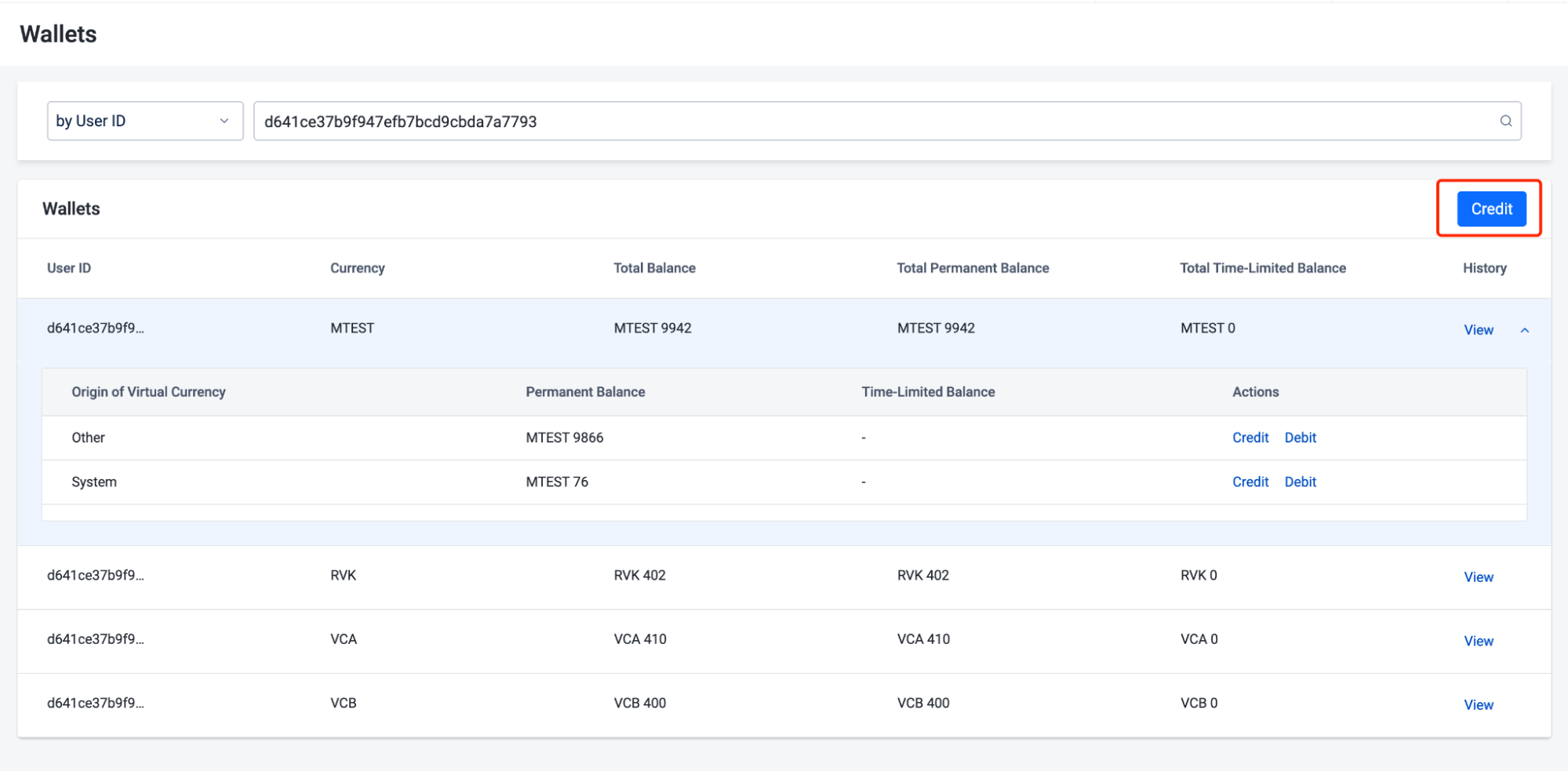Open View history for VCA wallet
The height and width of the screenshot is (771, 1568).
(x=1478, y=641)
